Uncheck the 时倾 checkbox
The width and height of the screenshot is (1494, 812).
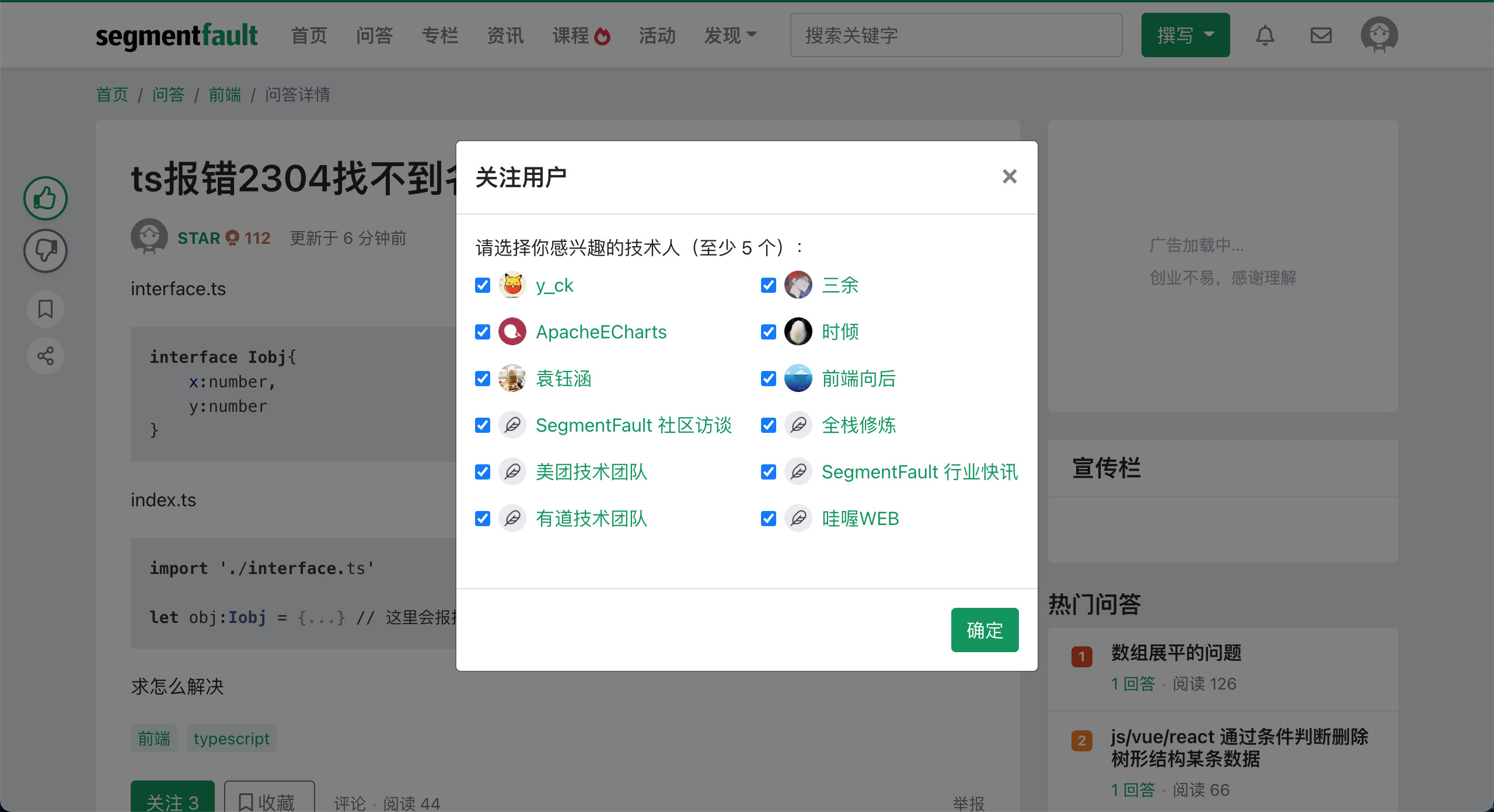click(769, 332)
